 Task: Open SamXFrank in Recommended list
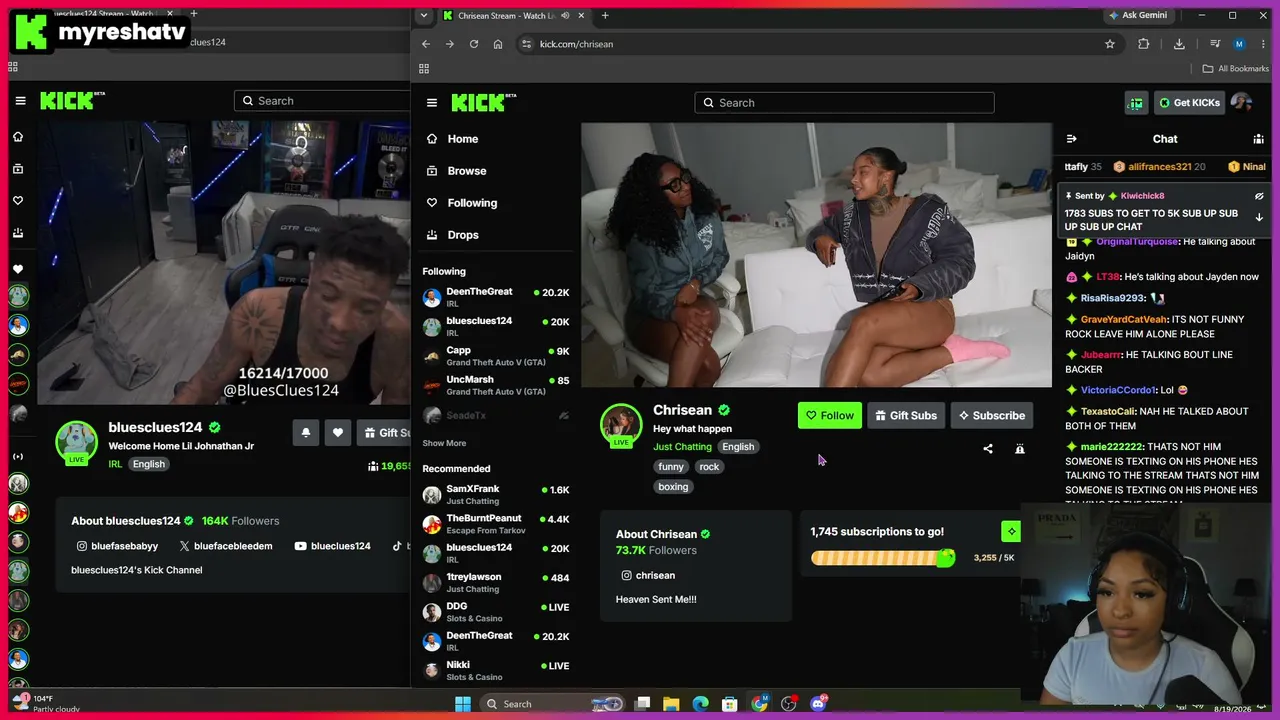click(x=496, y=494)
